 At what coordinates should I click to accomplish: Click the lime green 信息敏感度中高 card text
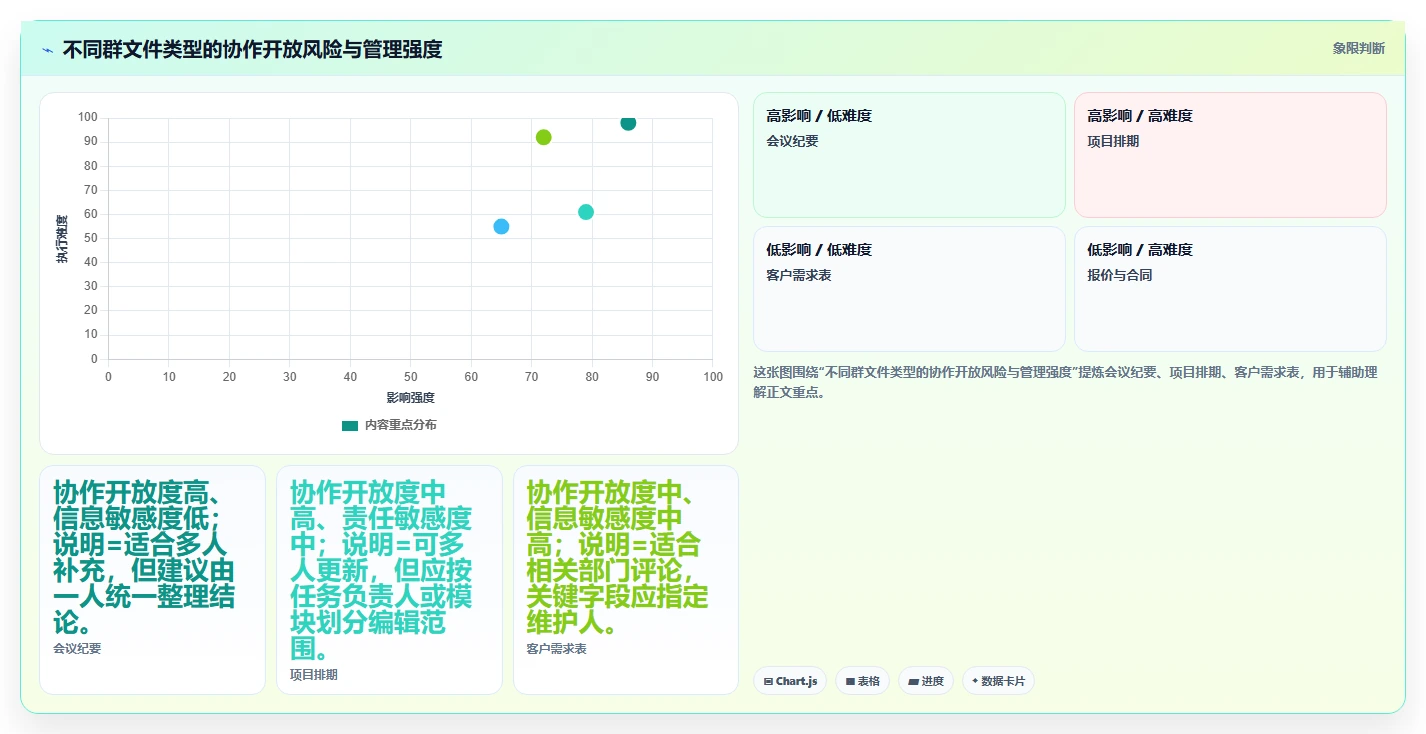(x=618, y=558)
